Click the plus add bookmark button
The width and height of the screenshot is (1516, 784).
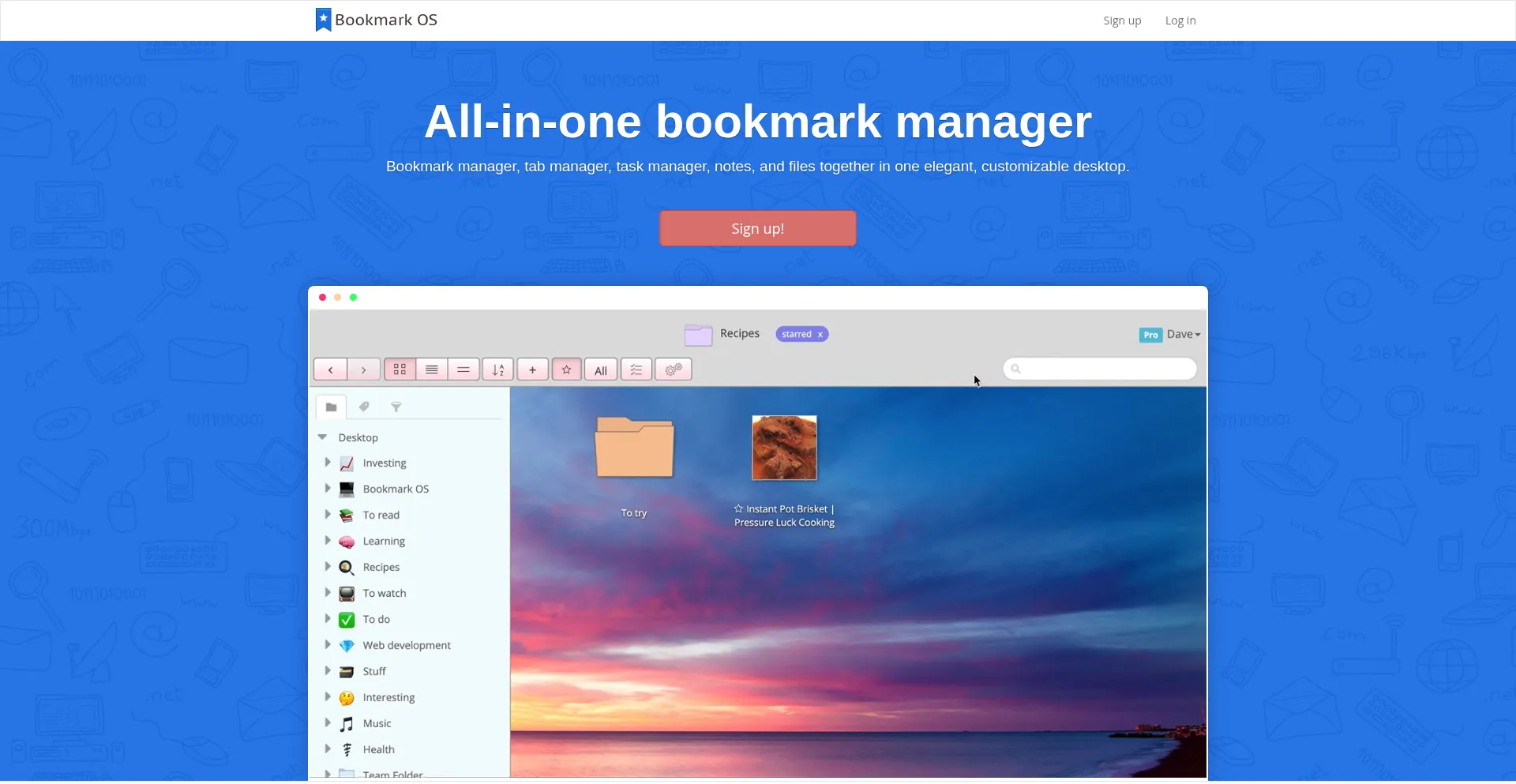(533, 369)
